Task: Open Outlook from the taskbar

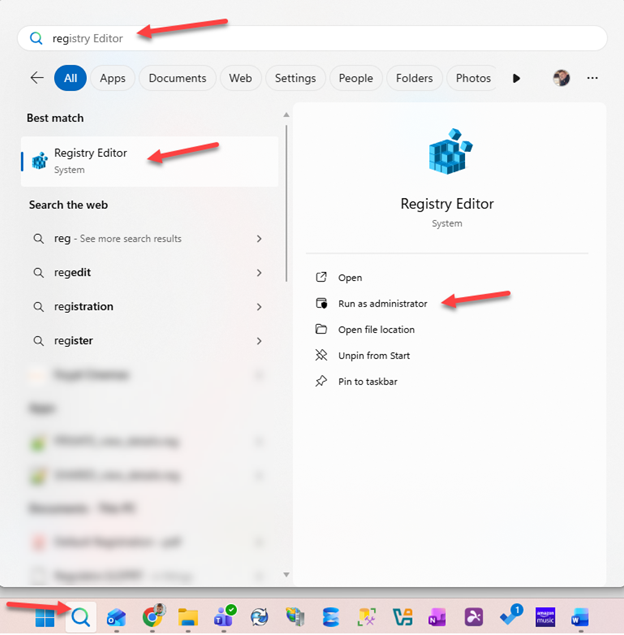Action: (116, 617)
